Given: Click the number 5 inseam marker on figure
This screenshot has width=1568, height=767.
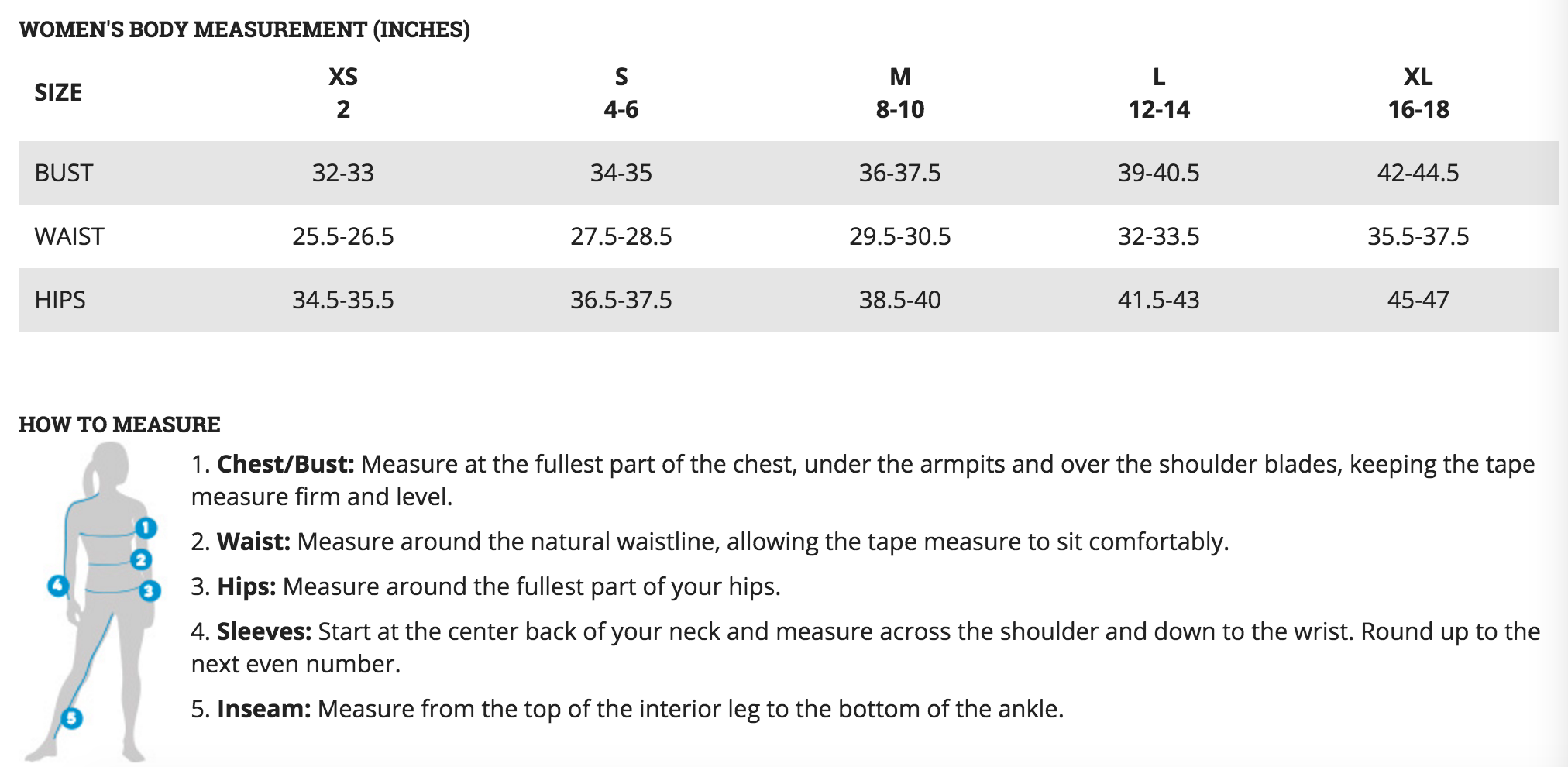Looking at the screenshot, I should [71, 718].
